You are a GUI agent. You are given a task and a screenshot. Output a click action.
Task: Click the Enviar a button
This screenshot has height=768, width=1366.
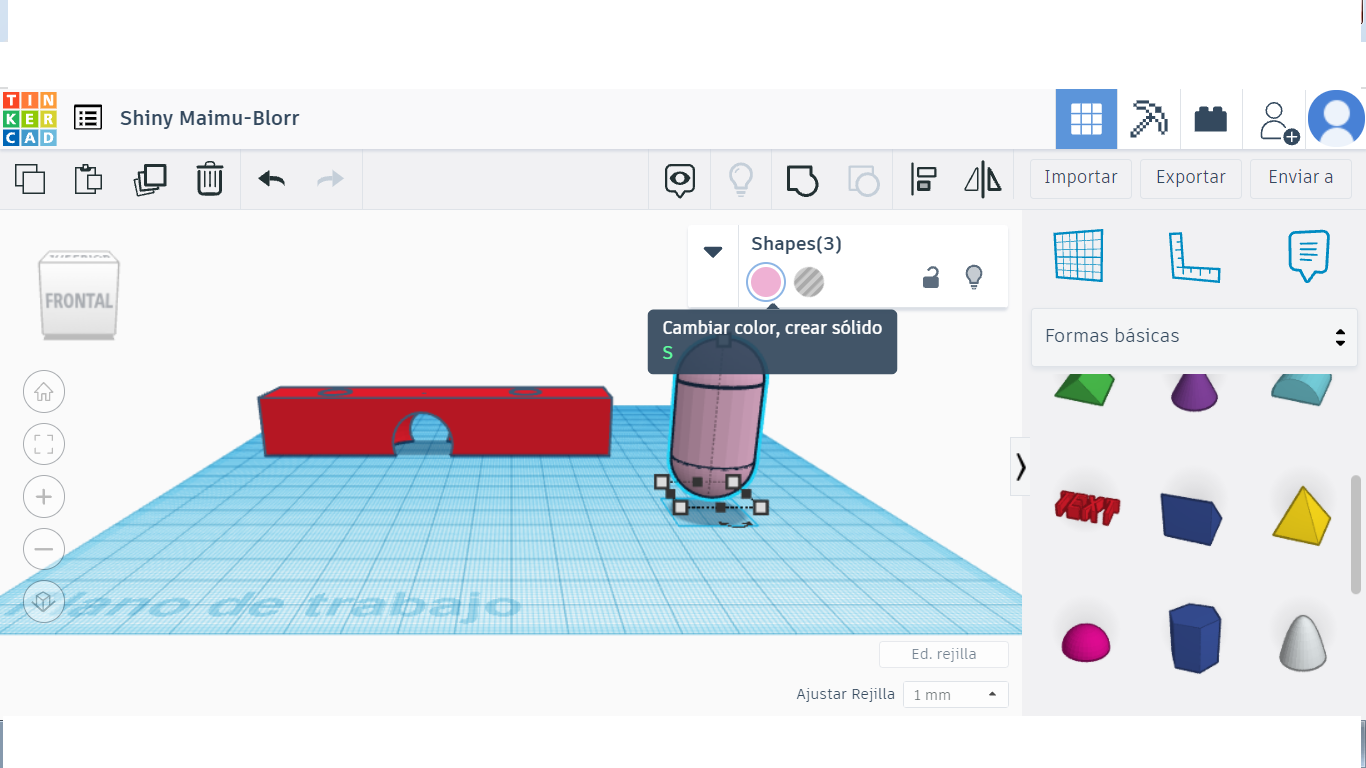1301,178
